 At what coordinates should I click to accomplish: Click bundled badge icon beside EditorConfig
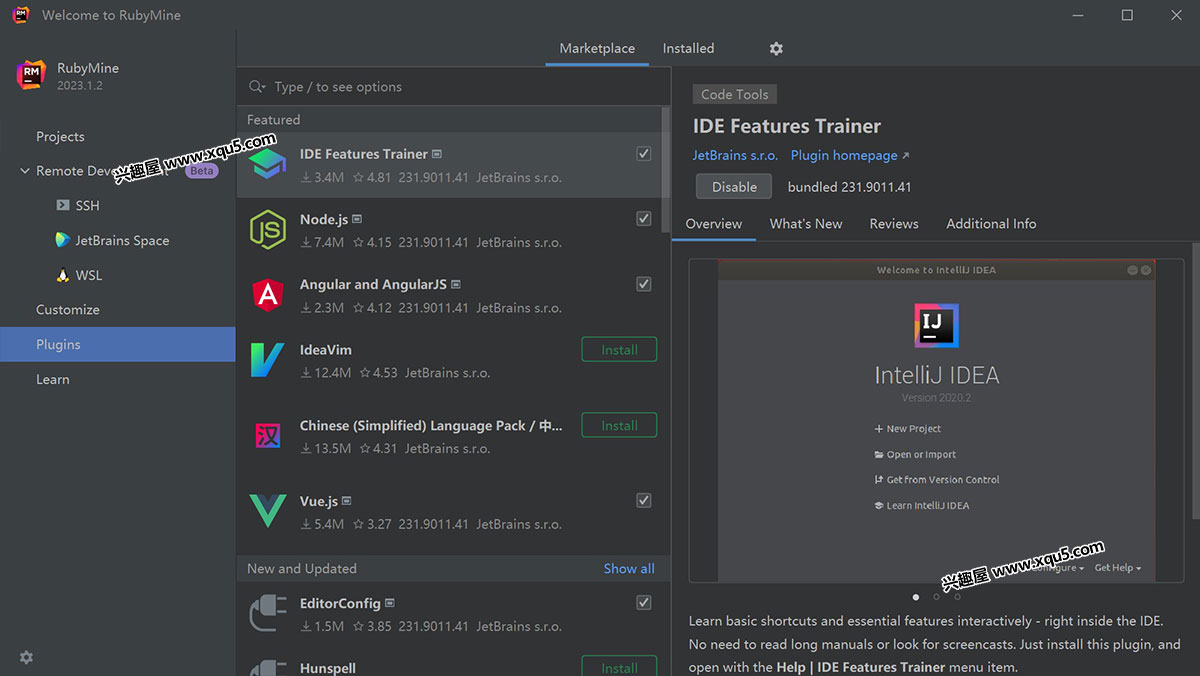390,603
